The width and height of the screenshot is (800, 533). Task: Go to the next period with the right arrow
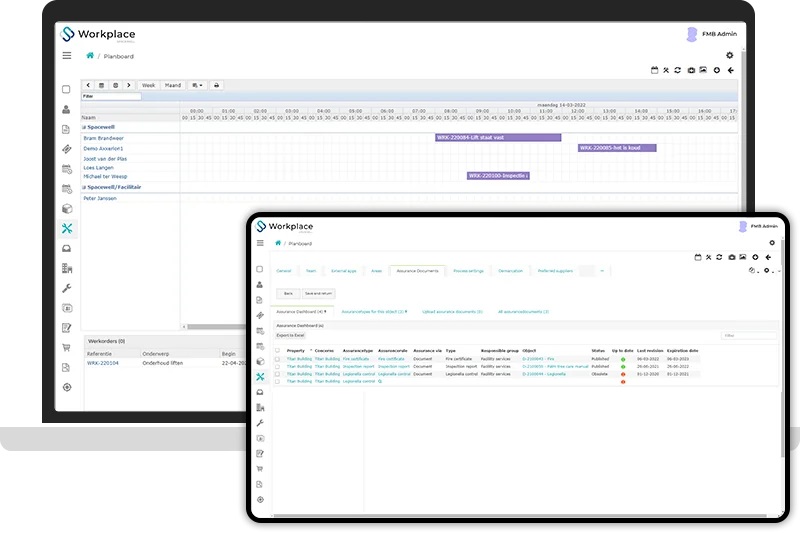[129, 86]
